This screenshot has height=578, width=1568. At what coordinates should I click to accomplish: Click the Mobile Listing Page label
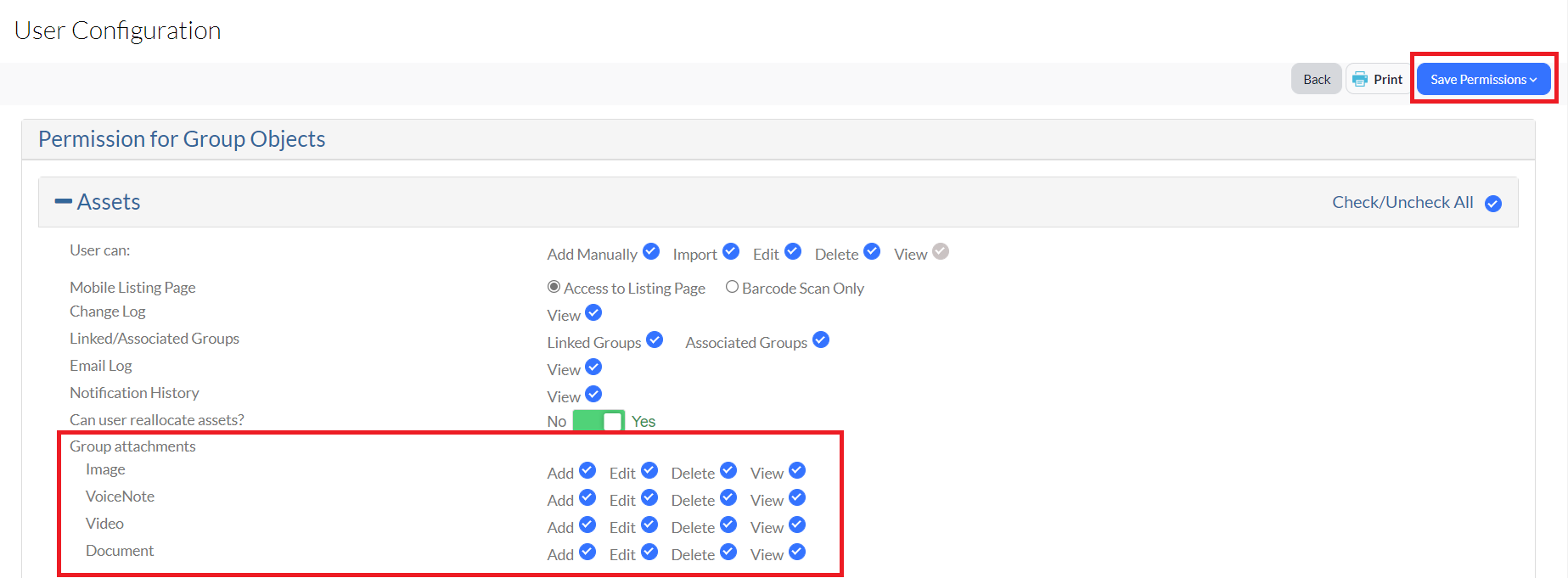pos(132,288)
